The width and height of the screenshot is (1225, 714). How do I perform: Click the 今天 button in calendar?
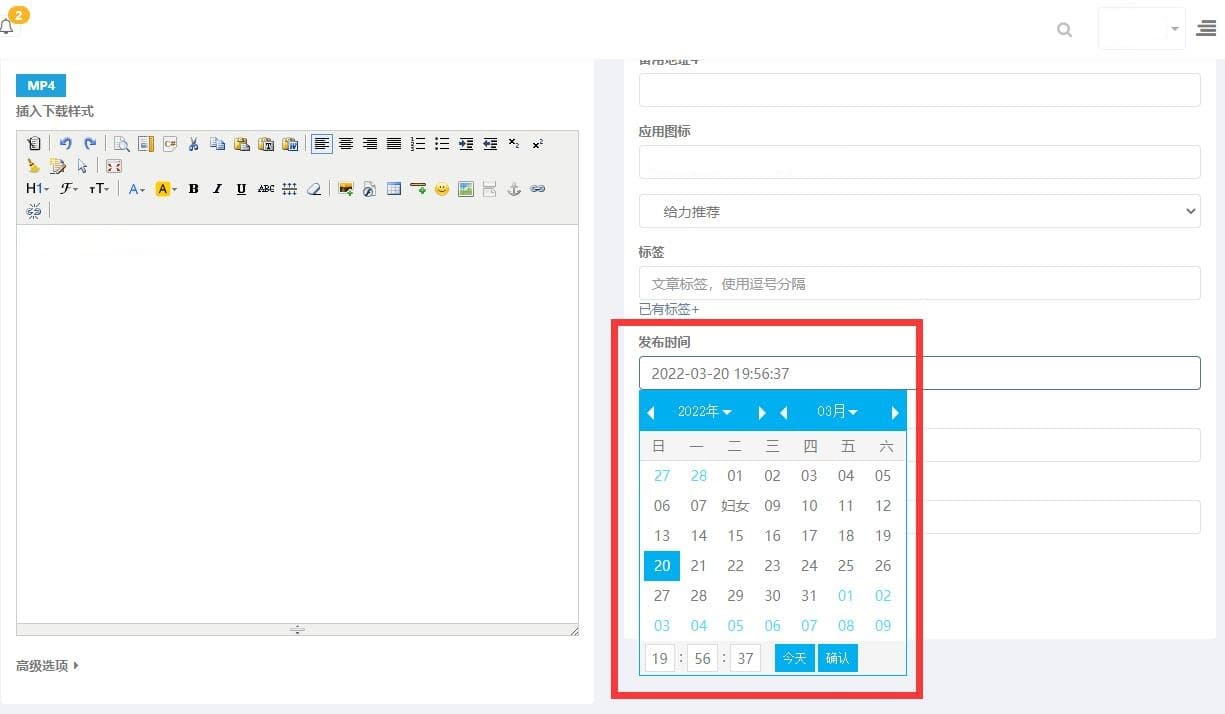794,658
